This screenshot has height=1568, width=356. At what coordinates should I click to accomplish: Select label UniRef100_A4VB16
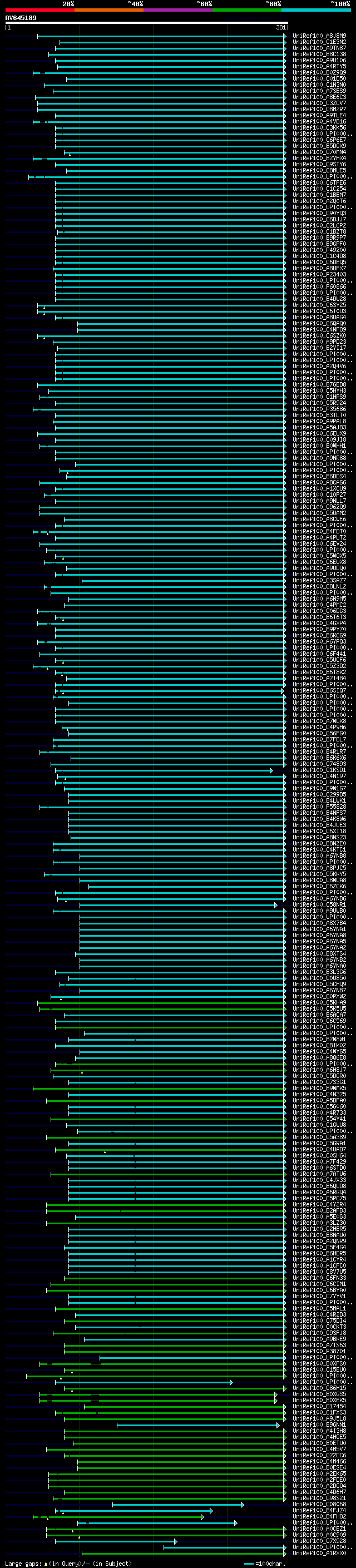point(319,121)
